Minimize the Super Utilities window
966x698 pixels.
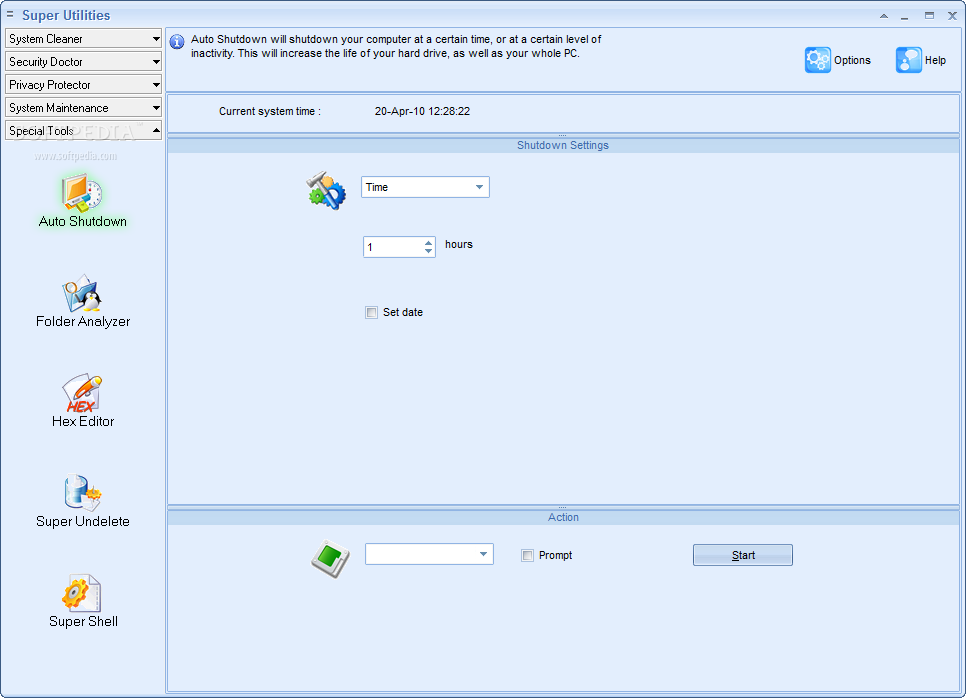coord(904,16)
